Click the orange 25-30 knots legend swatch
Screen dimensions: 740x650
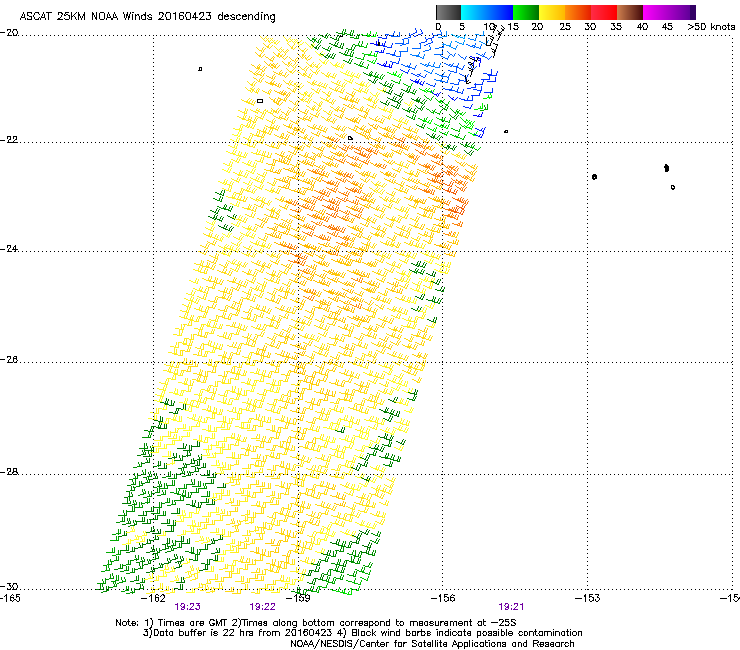point(578,12)
